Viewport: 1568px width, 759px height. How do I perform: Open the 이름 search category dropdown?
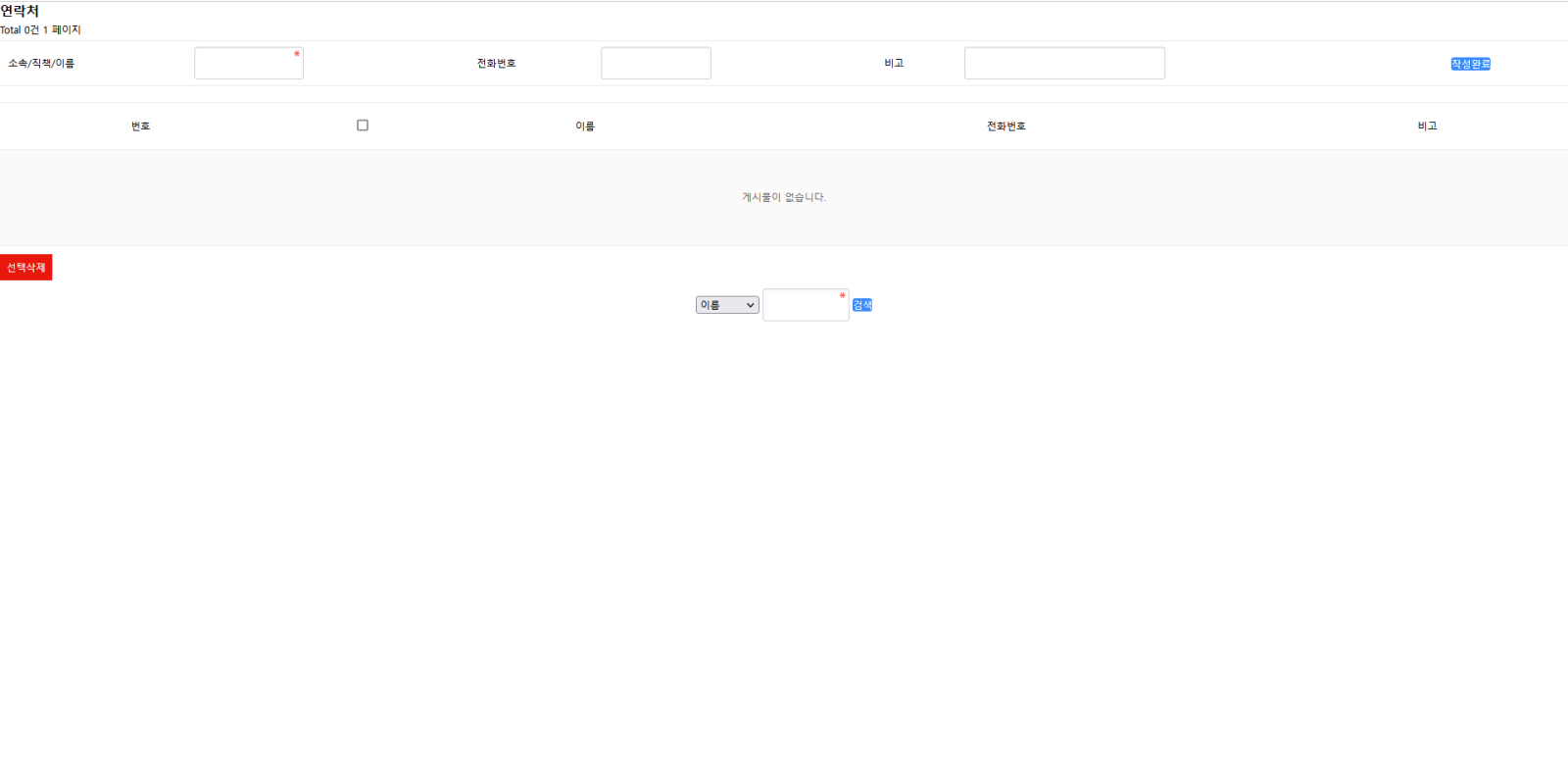click(727, 305)
